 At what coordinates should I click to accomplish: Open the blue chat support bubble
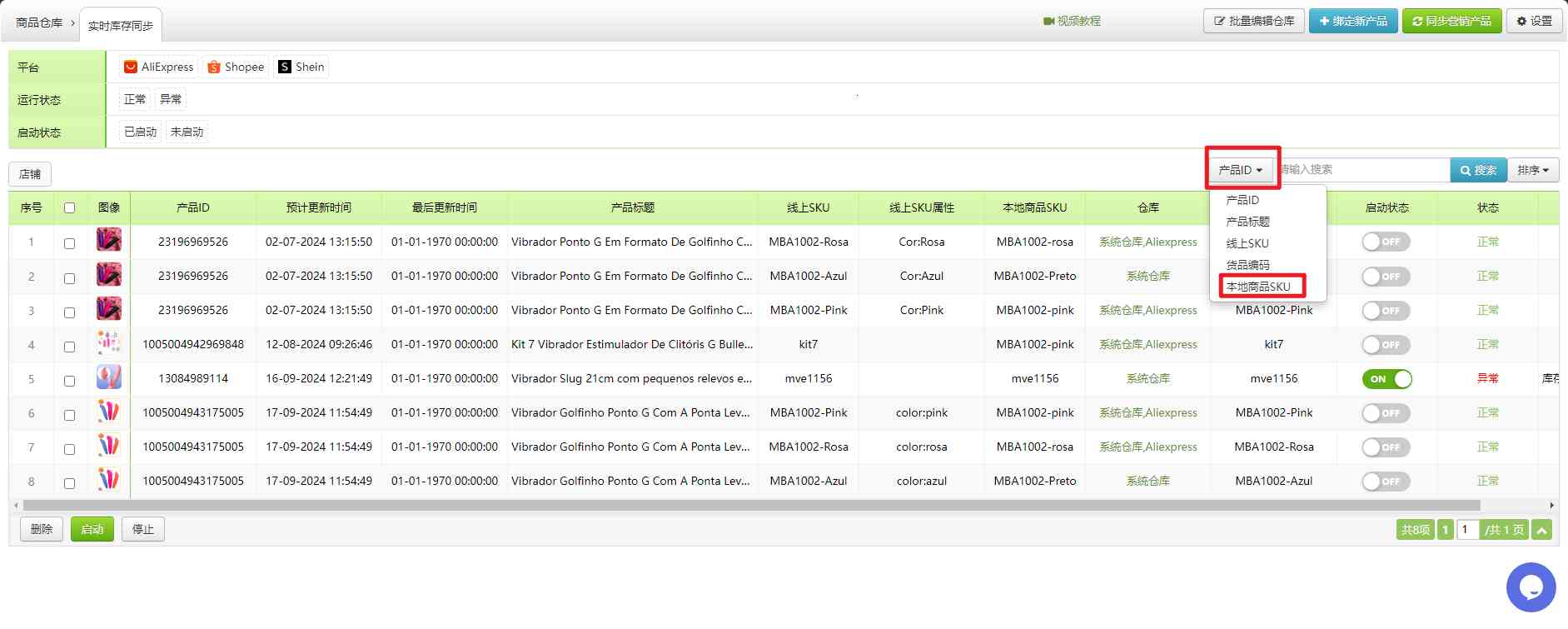click(1531, 587)
